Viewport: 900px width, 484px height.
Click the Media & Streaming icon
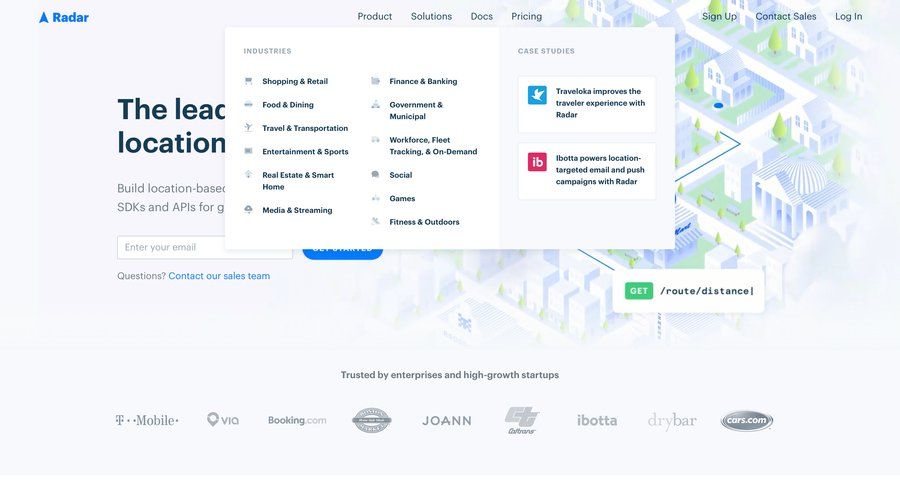[249, 210]
